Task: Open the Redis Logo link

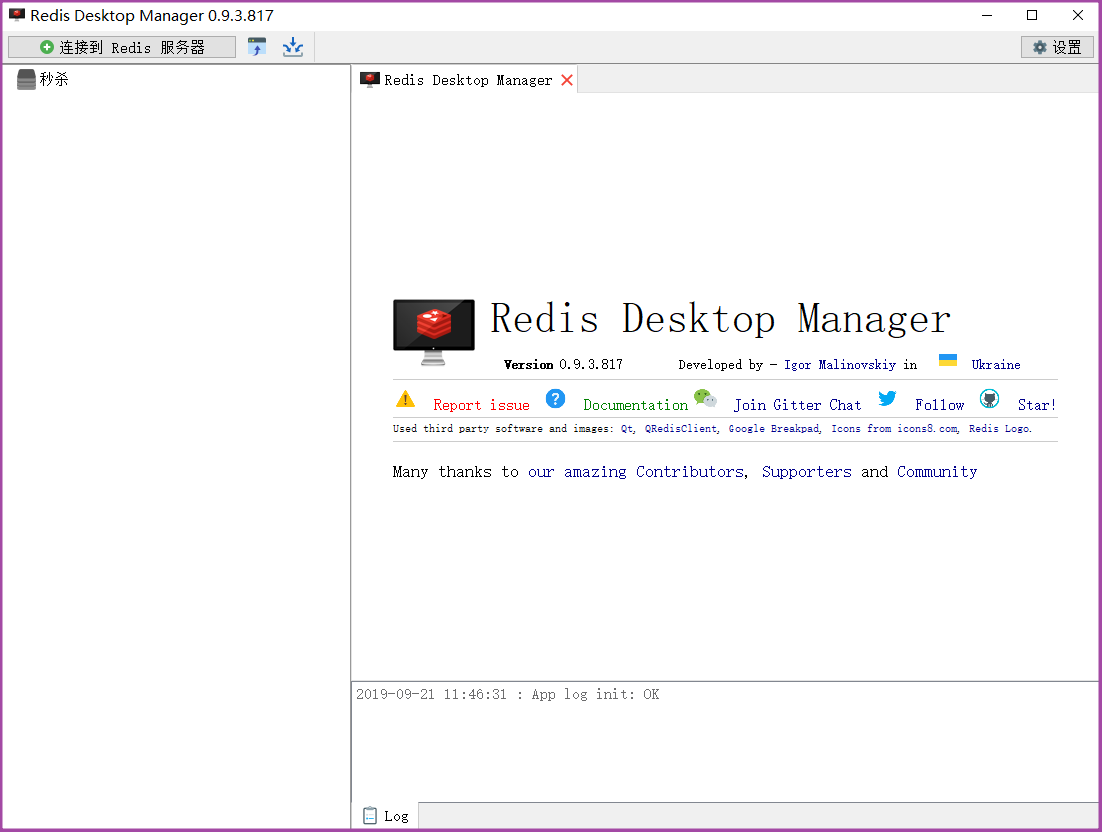Action: coord(999,429)
